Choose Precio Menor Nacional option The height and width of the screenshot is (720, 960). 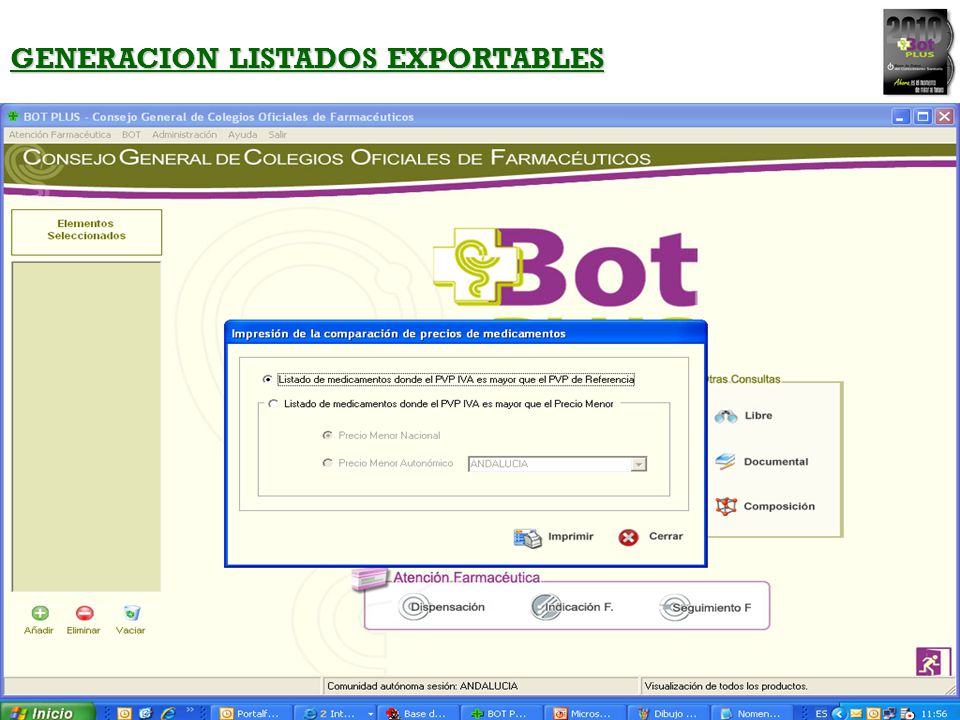point(327,435)
